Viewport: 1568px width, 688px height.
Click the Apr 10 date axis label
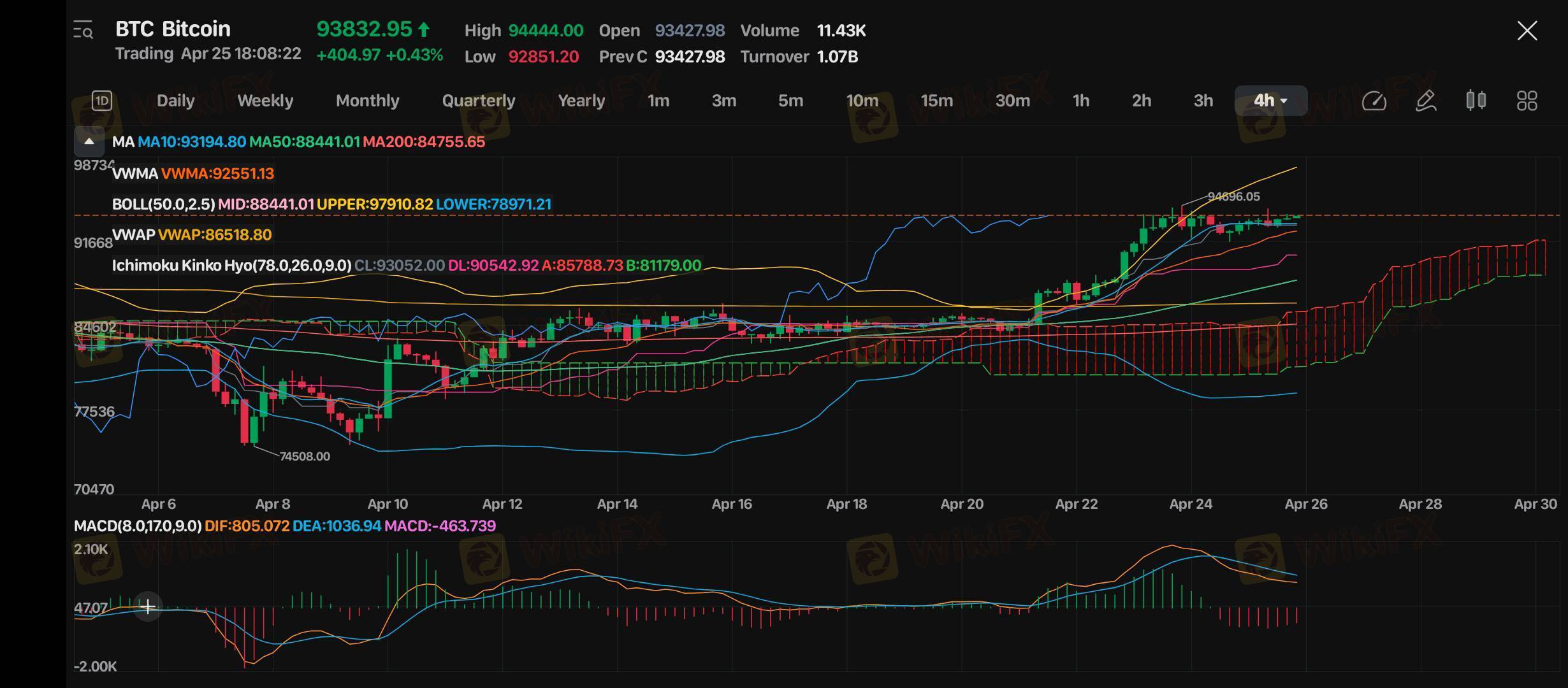[388, 504]
